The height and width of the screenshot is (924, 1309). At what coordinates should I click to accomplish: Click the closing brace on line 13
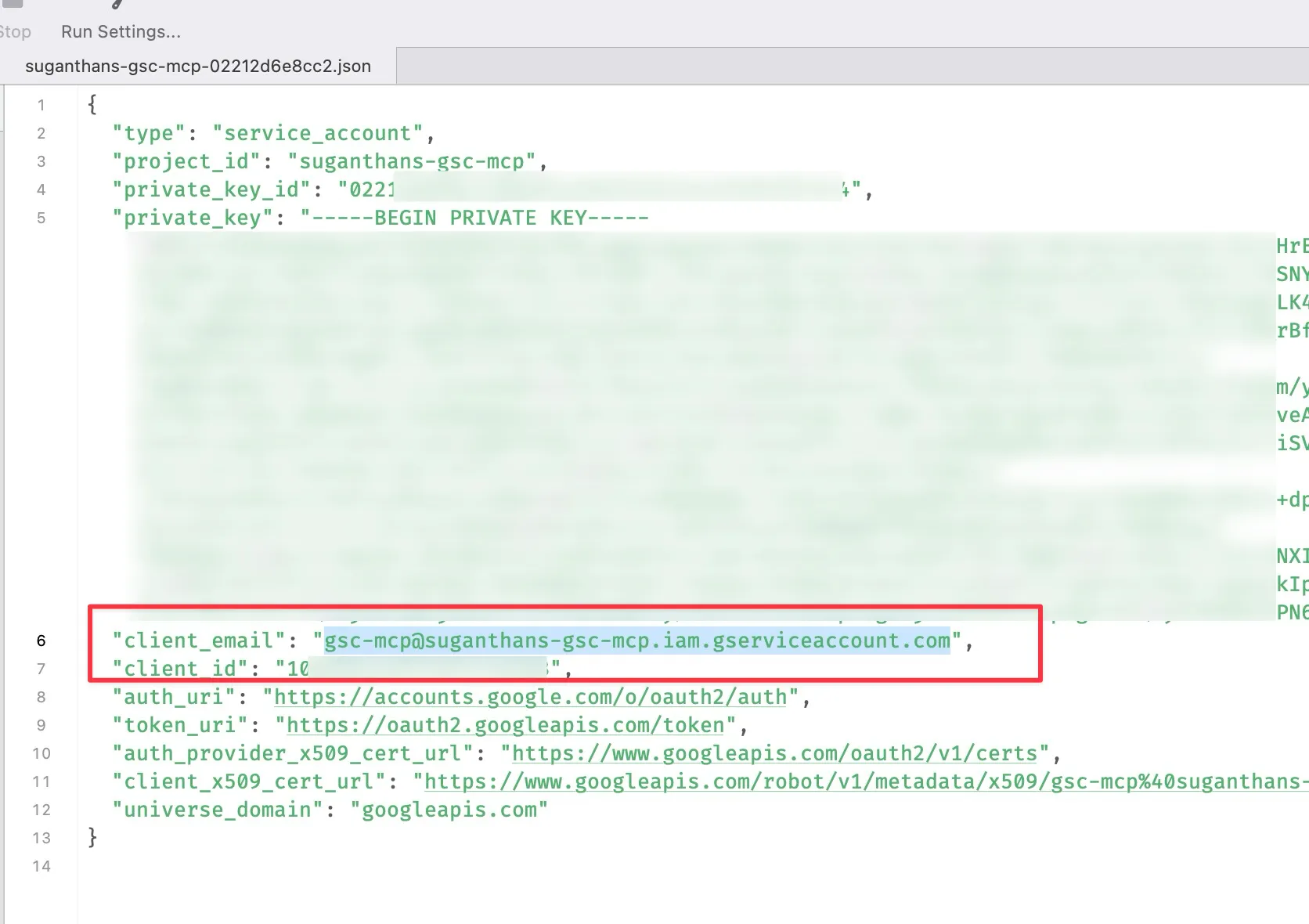coord(92,837)
